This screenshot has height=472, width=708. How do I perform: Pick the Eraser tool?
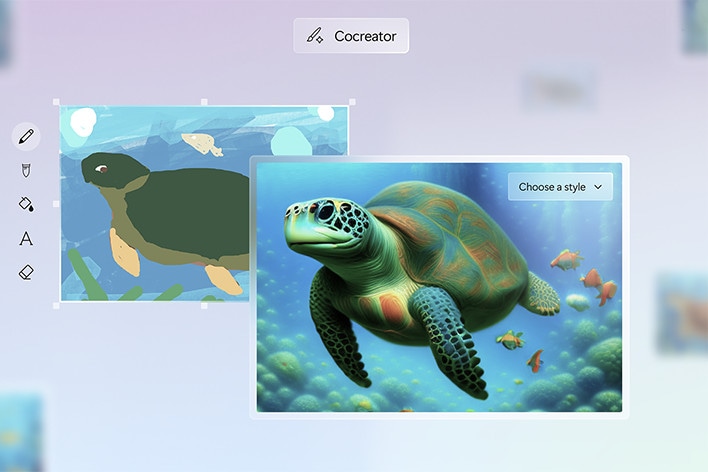coord(26,272)
